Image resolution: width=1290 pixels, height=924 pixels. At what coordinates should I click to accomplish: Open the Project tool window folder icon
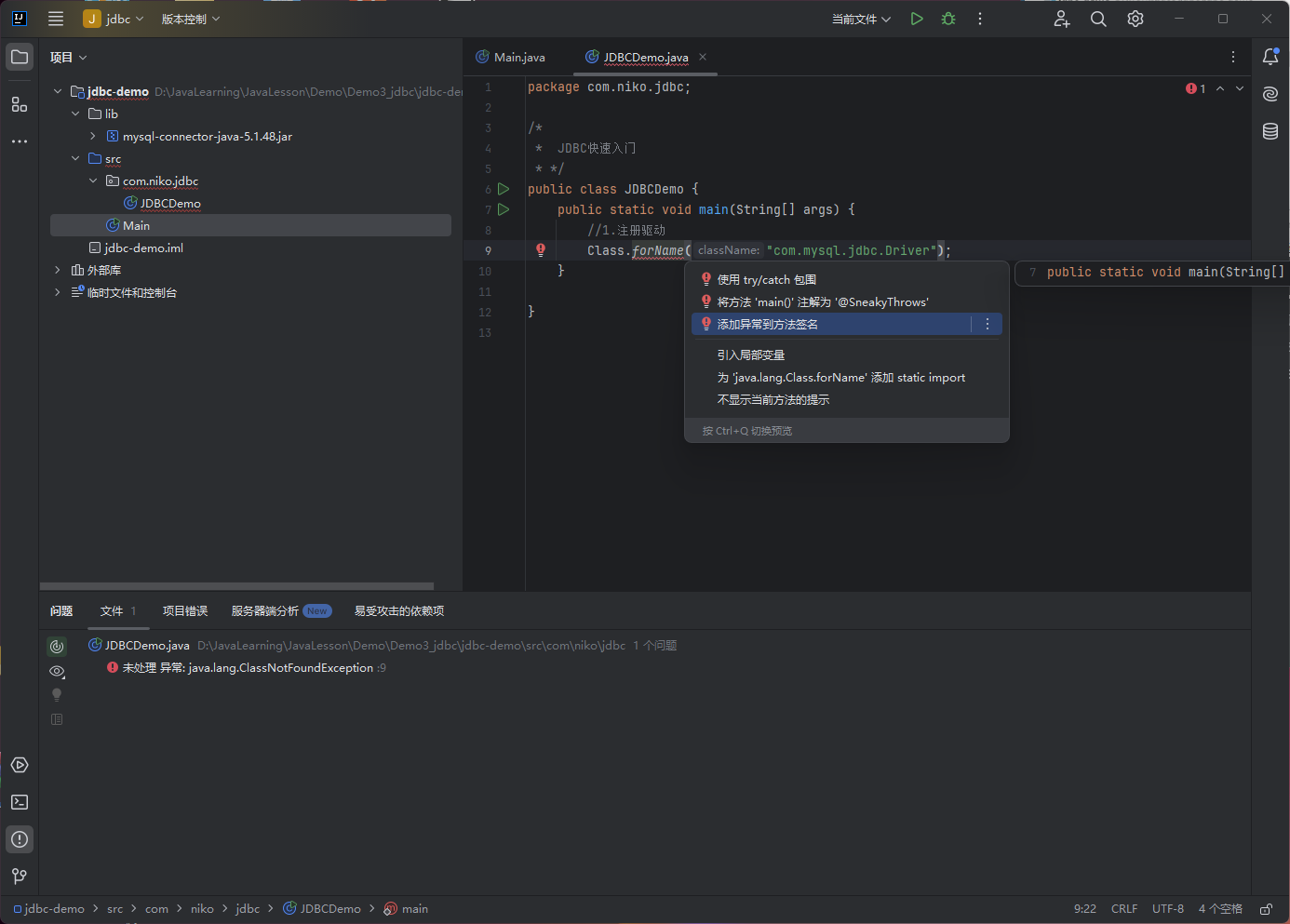tap(20, 57)
